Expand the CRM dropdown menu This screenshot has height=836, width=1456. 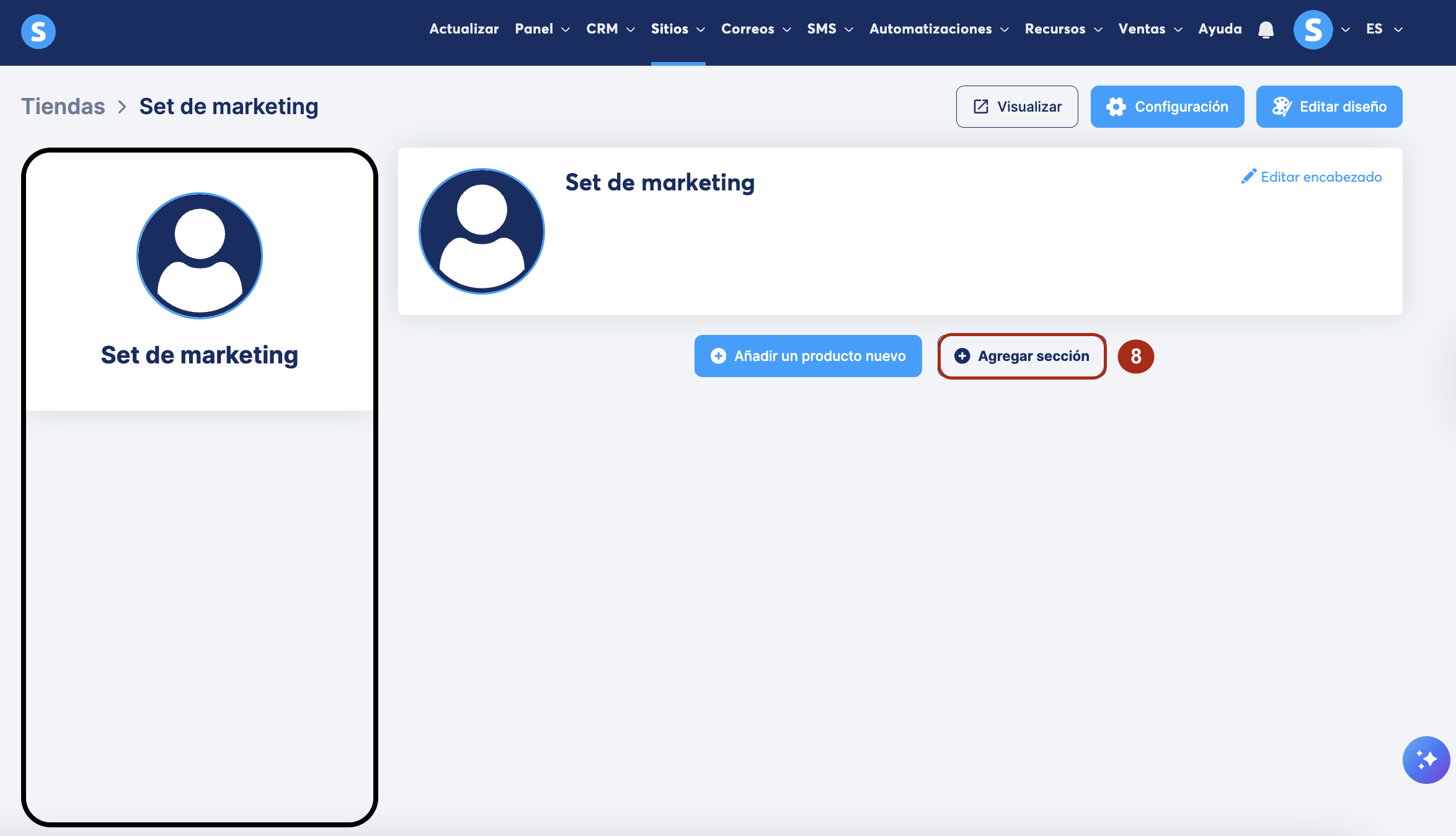[610, 29]
